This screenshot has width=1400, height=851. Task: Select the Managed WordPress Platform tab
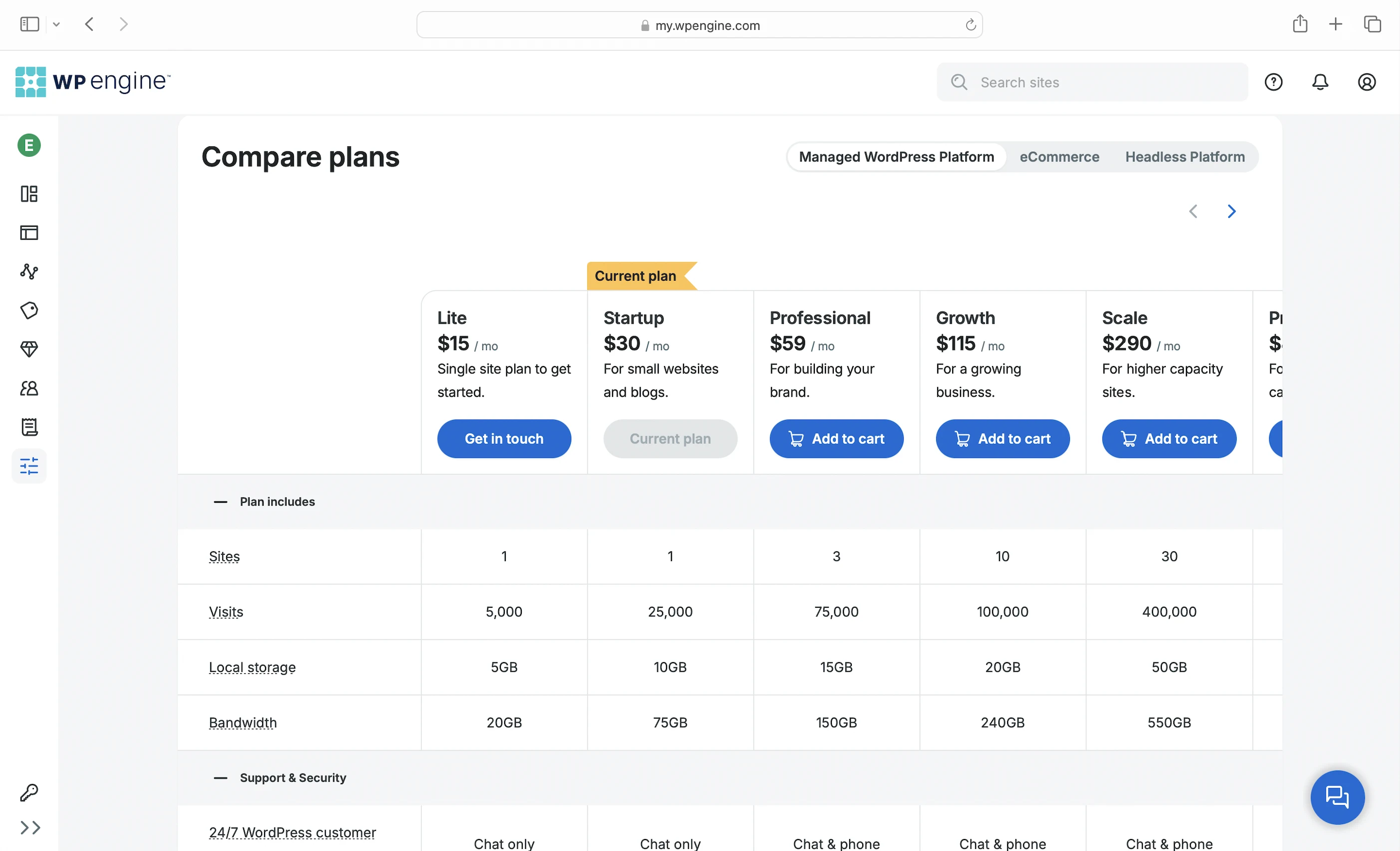[x=896, y=157]
